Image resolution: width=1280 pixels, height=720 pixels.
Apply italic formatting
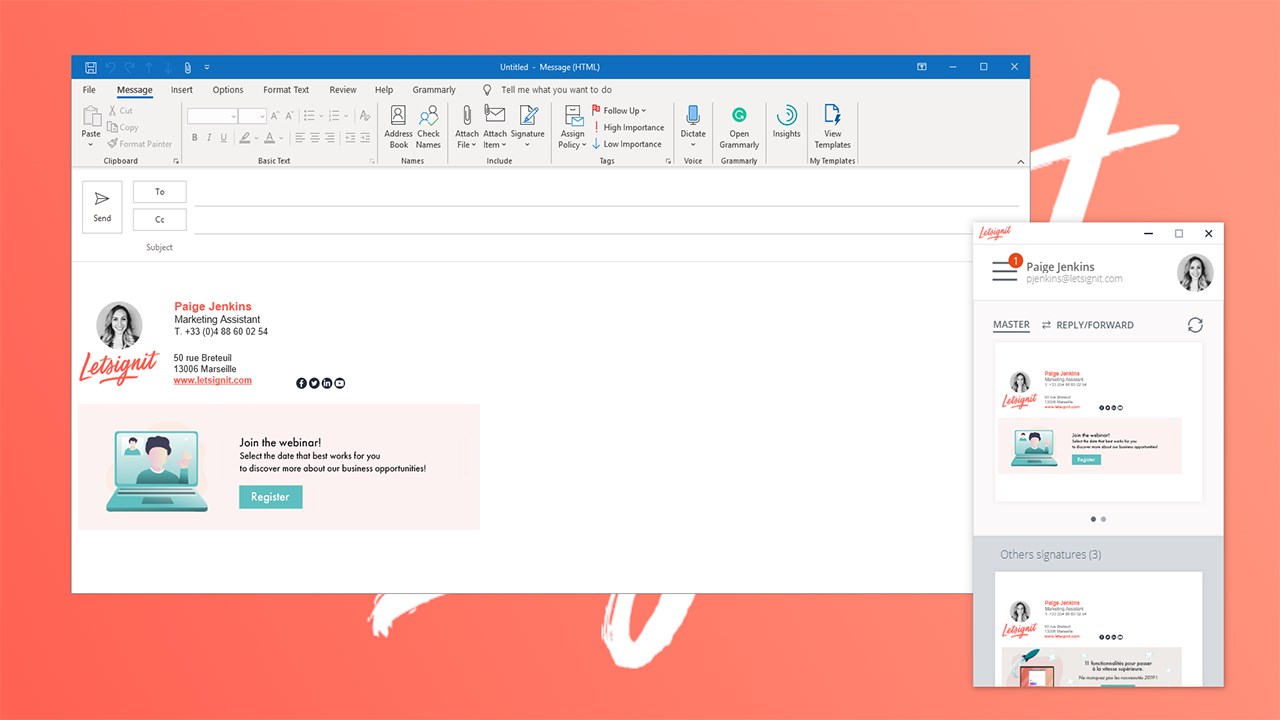click(209, 138)
